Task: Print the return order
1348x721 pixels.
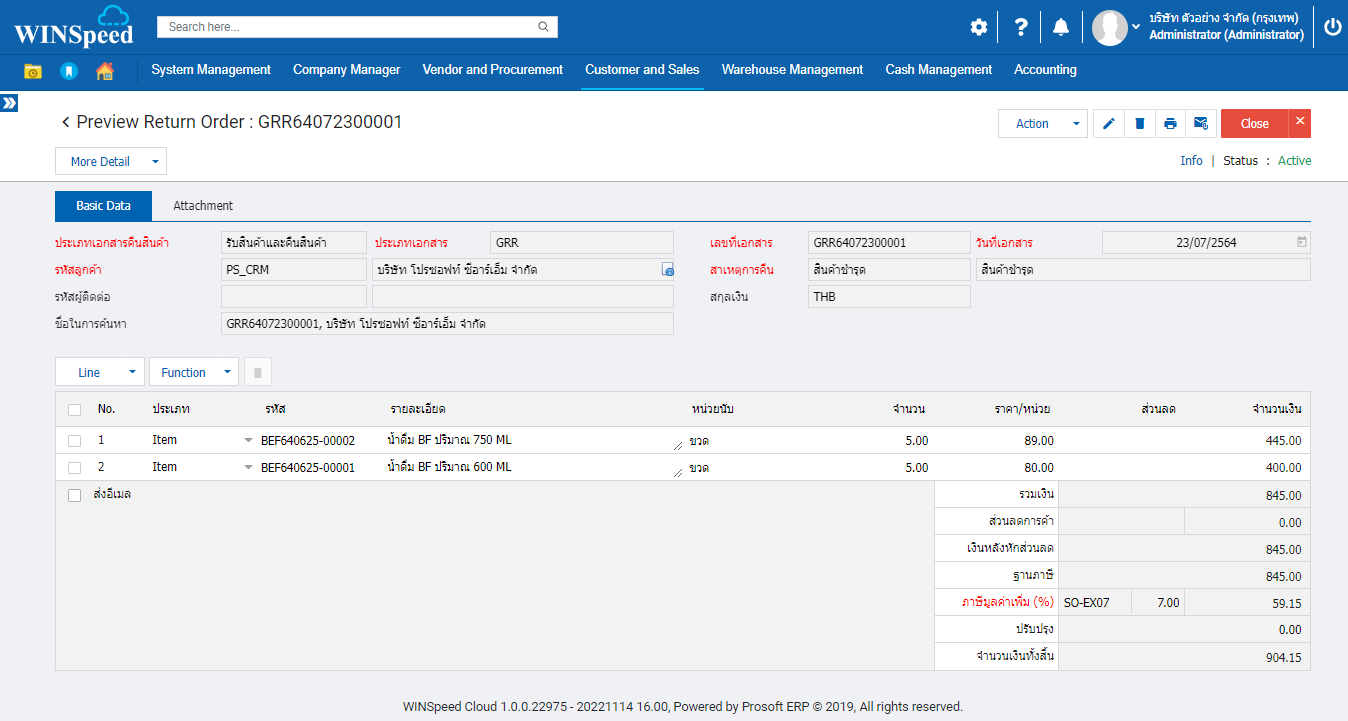Action: coord(1170,123)
